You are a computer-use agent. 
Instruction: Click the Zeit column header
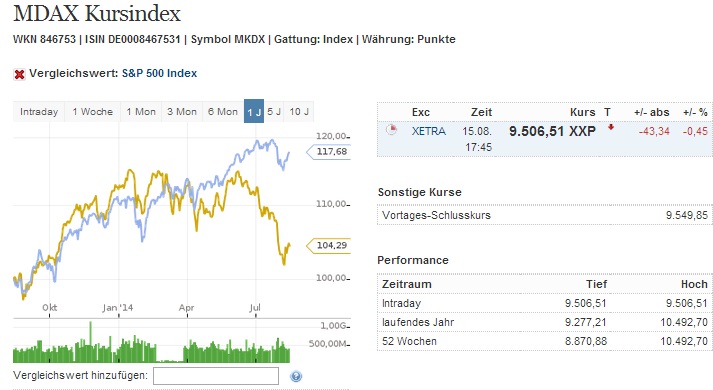[481, 112]
